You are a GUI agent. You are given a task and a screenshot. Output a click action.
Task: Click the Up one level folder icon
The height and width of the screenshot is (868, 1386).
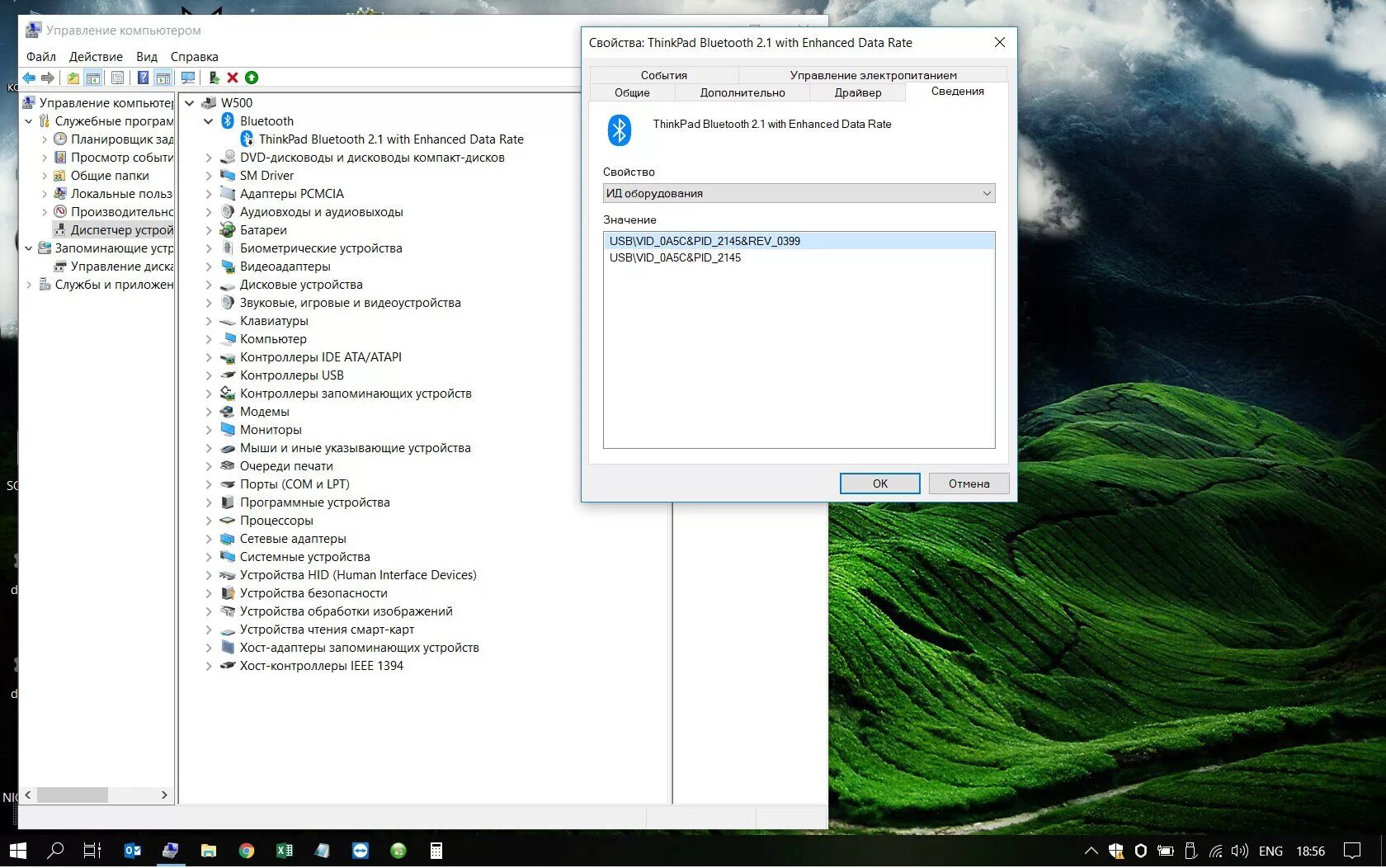[x=73, y=78]
